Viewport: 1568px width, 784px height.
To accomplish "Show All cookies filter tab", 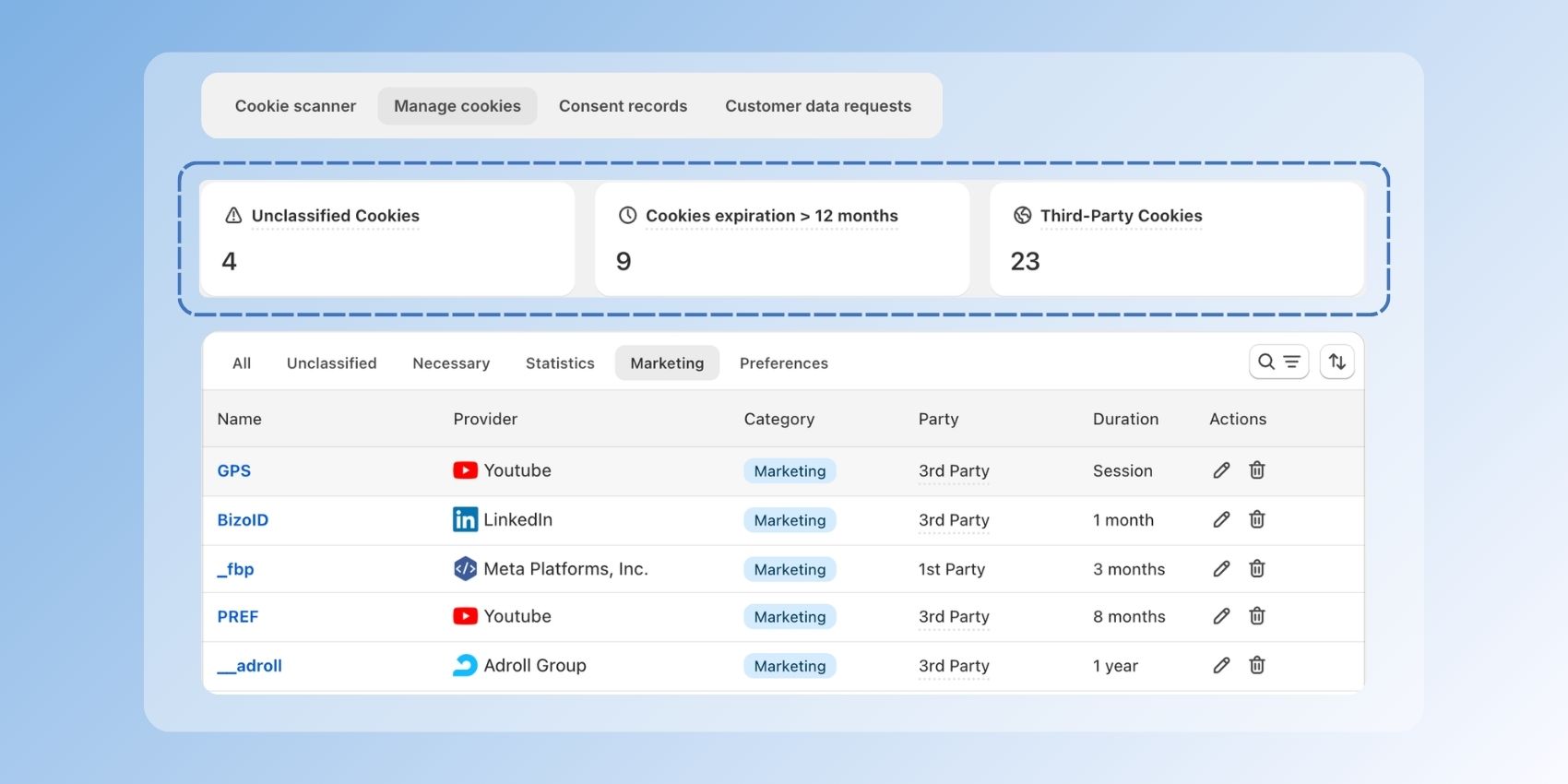I will click(x=242, y=363).
